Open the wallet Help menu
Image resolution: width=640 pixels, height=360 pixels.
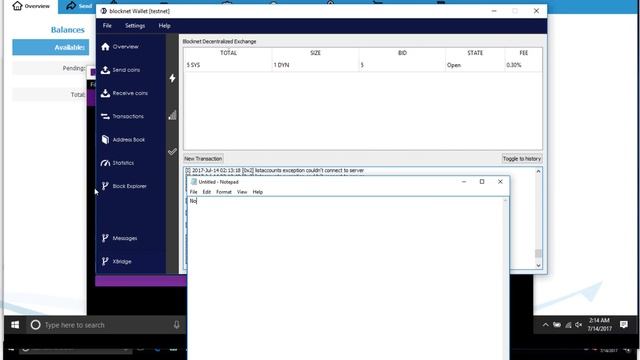point(164,26)
